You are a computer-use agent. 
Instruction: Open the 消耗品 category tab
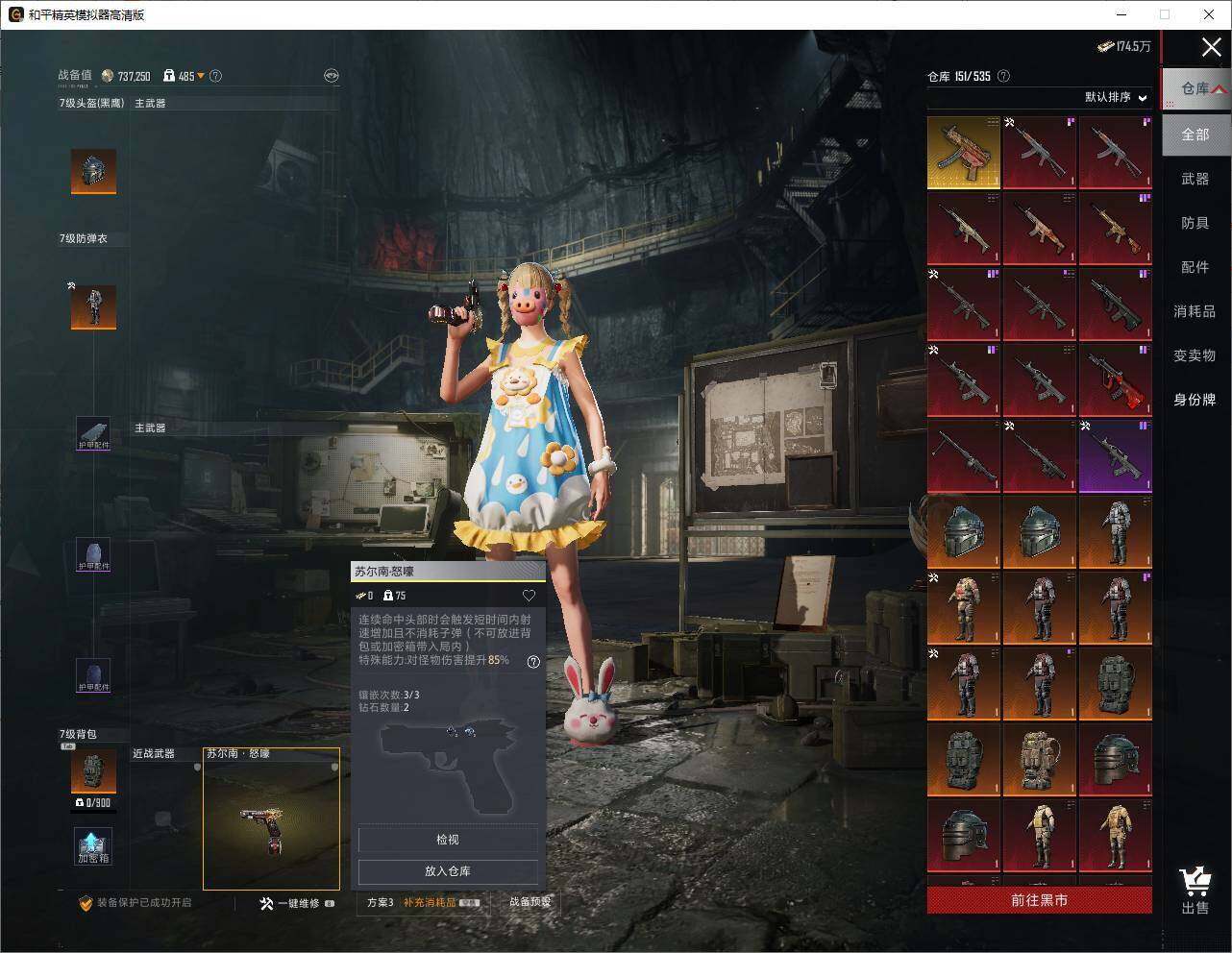tap(1195, 311)
